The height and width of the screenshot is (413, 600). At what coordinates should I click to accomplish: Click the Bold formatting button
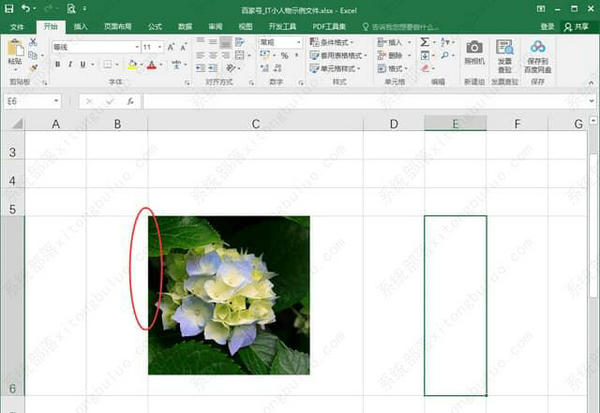(57, 64)
